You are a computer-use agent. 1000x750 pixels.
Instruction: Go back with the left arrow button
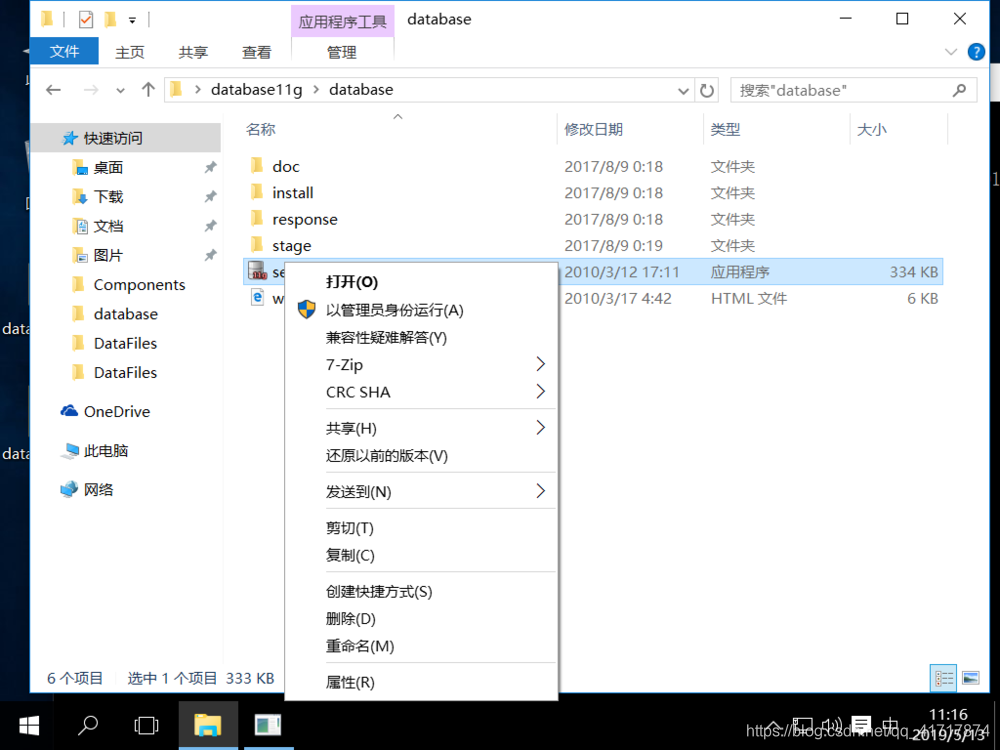(54, 90)
